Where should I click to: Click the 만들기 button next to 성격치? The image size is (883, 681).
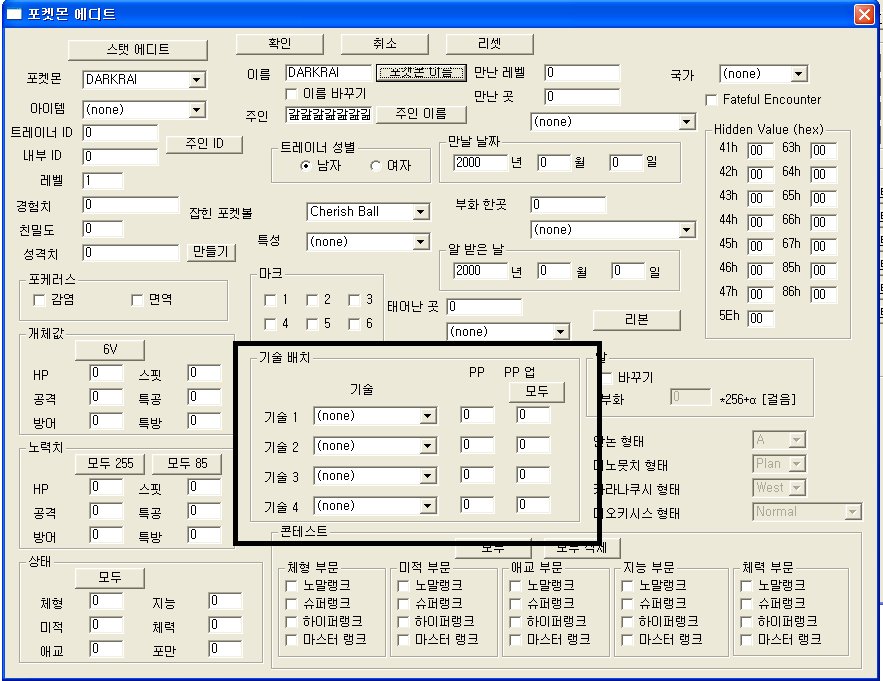click(x=210, y=252)
